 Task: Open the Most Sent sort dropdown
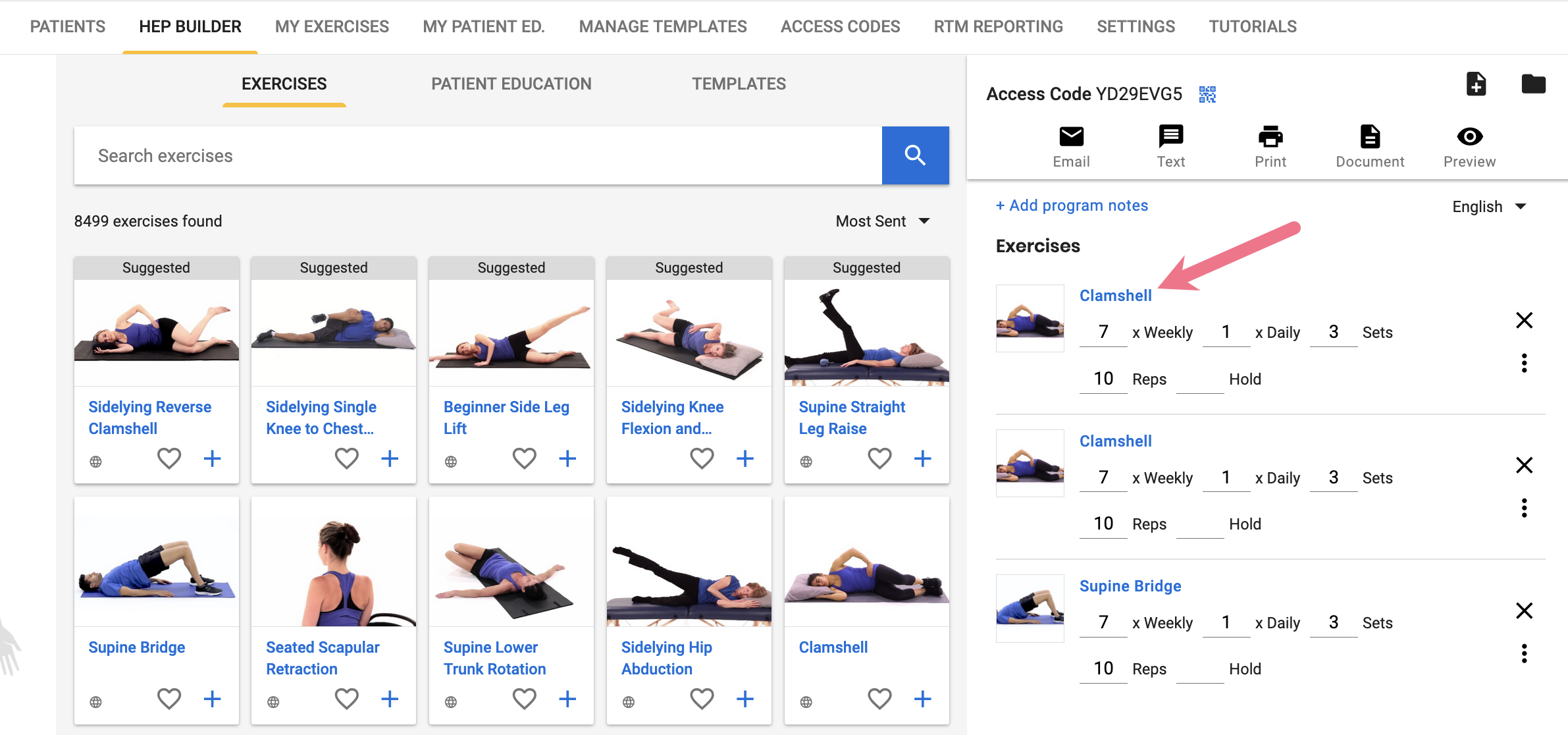tap(883, 221)
